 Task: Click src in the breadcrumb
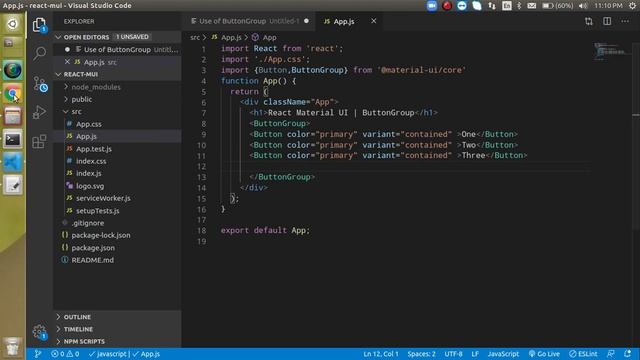pos(195,37)
